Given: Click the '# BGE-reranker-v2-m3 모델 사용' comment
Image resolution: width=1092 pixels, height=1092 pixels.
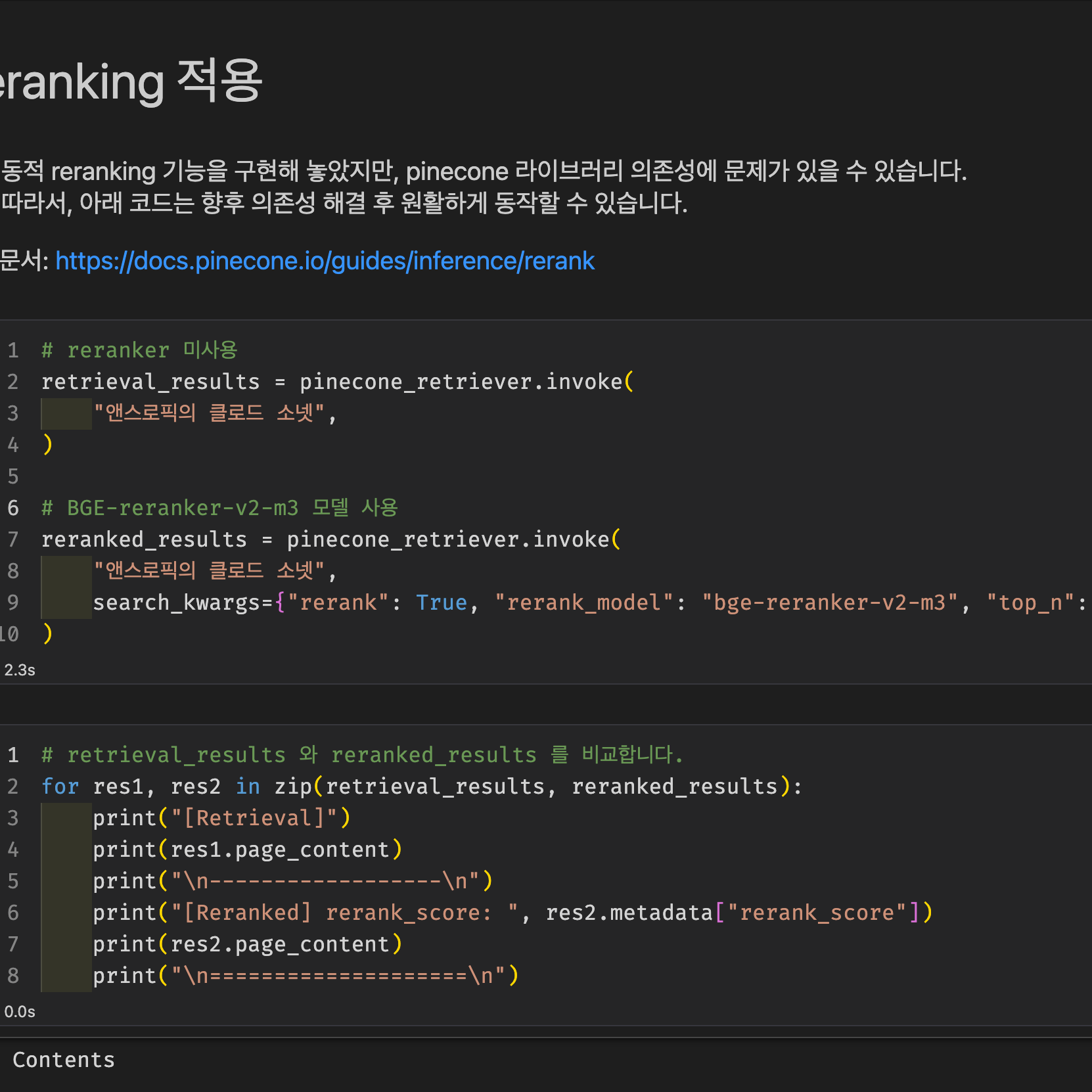Looking at the screenshot, I should pos(219,508).
